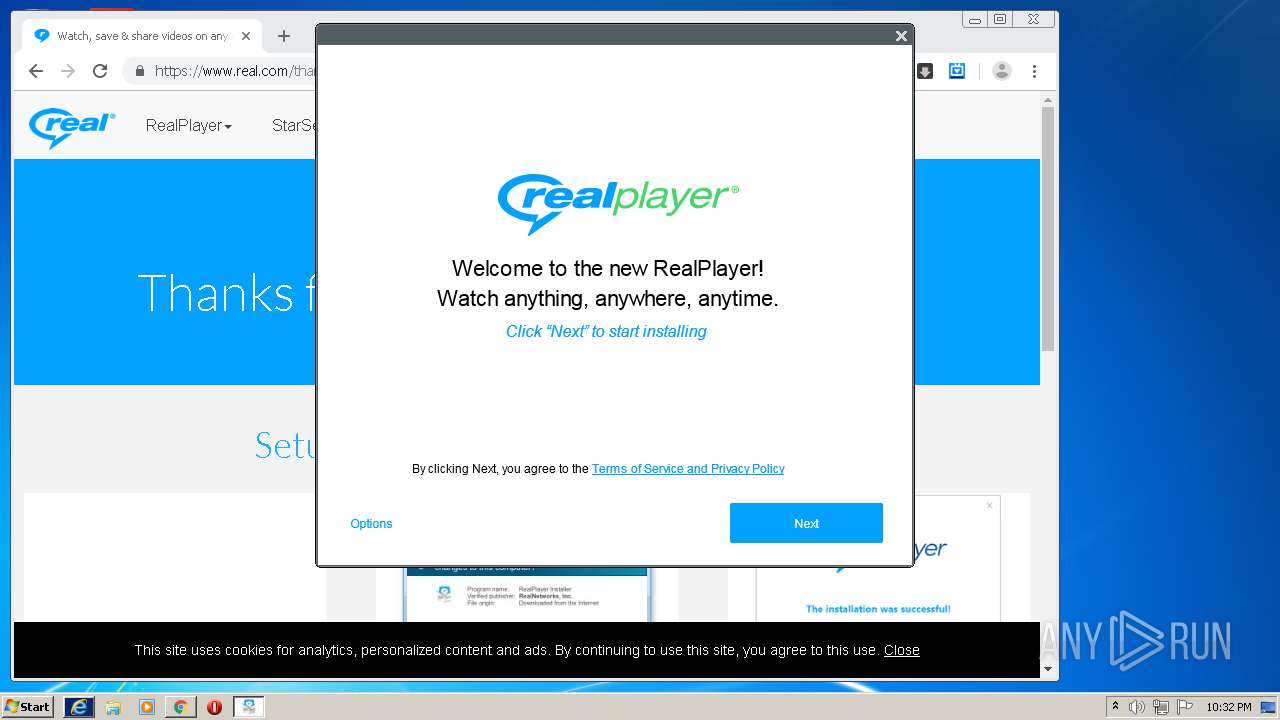Select the RealPlayer installer taskbar item
This screenshot has height=720, width=1280.
(x=248, y=707)
